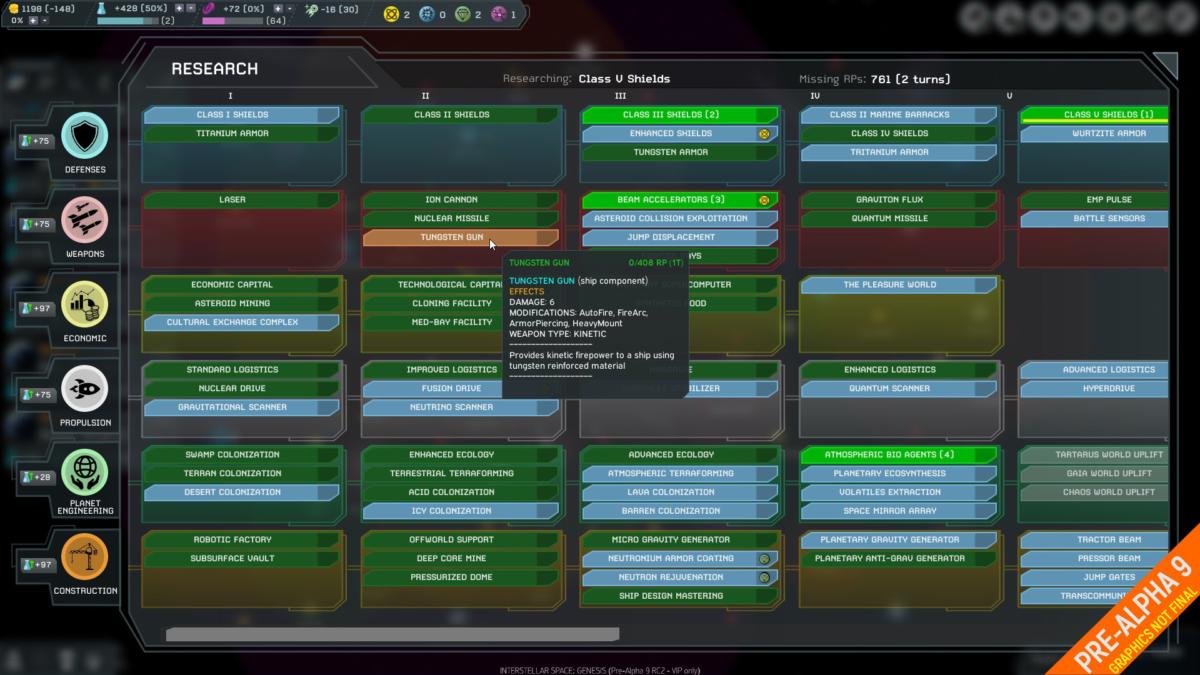Choose the Quantum Missile technology
The width and height of the screenshot is (1200, 675).
(898, 219)
